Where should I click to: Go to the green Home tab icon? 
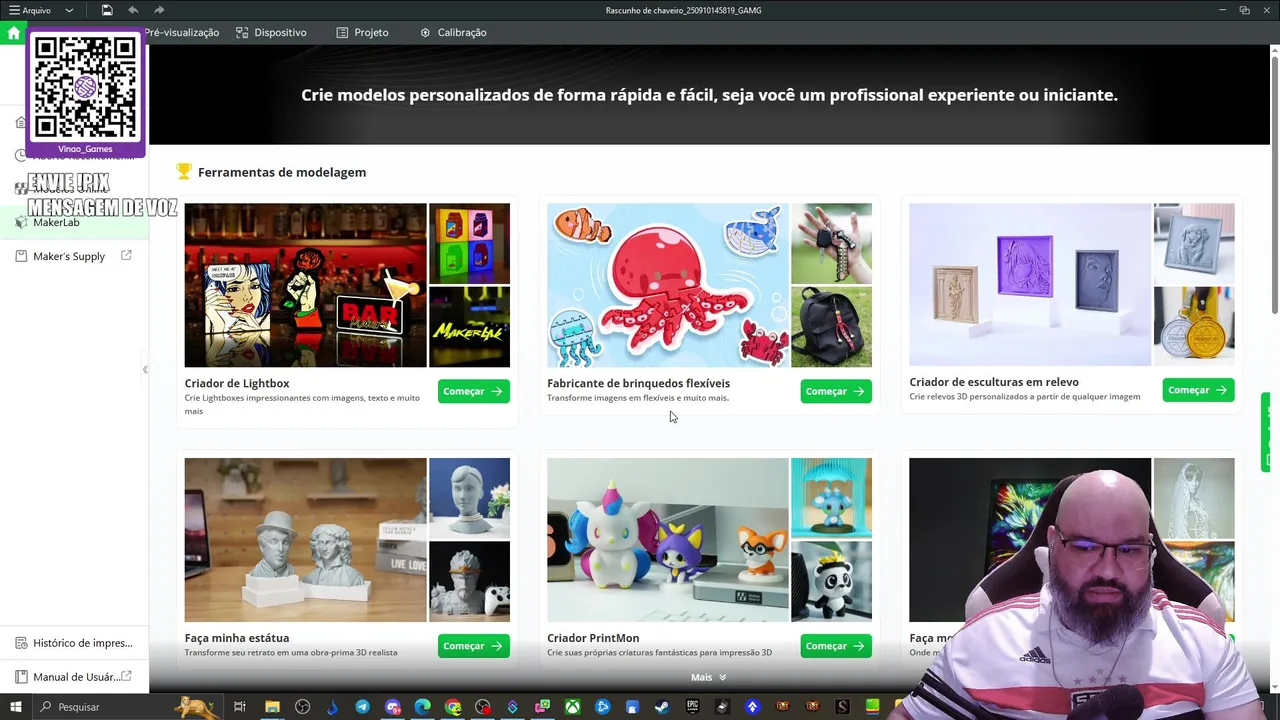[13, 33]
